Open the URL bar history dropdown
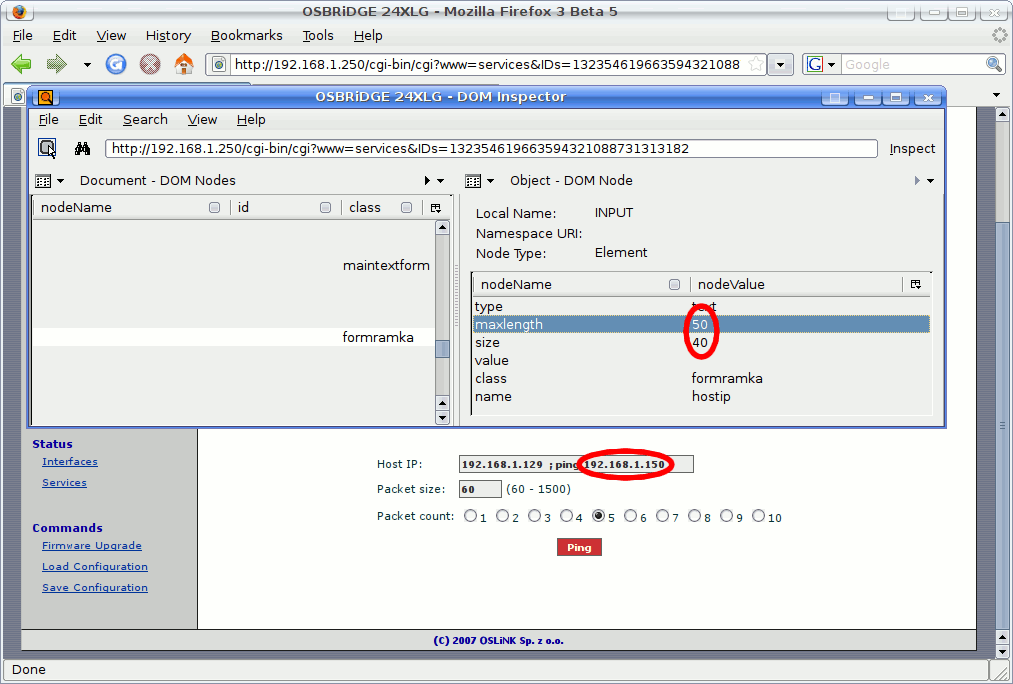 click(780, 64)
